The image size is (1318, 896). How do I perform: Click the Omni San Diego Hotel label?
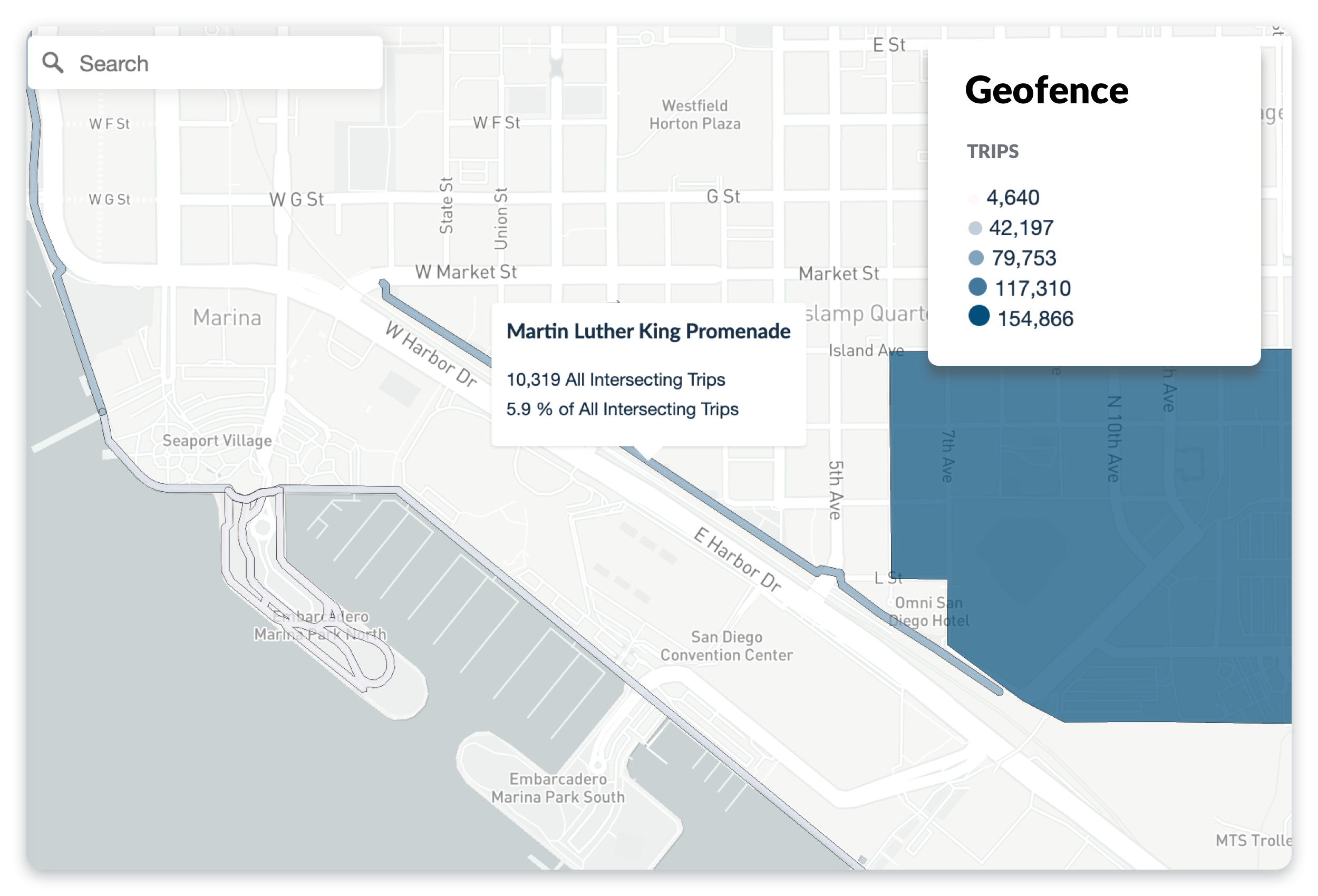[928, 611]
